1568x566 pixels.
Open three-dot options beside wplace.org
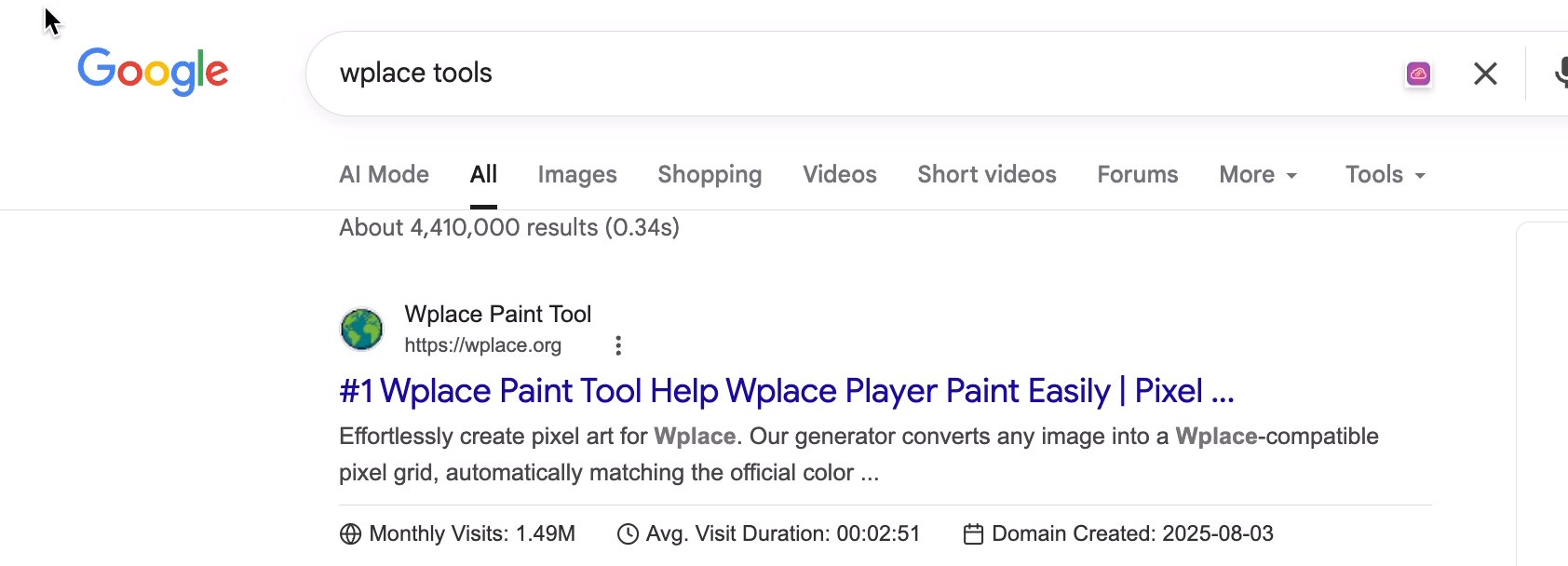(x=618, y=345)
